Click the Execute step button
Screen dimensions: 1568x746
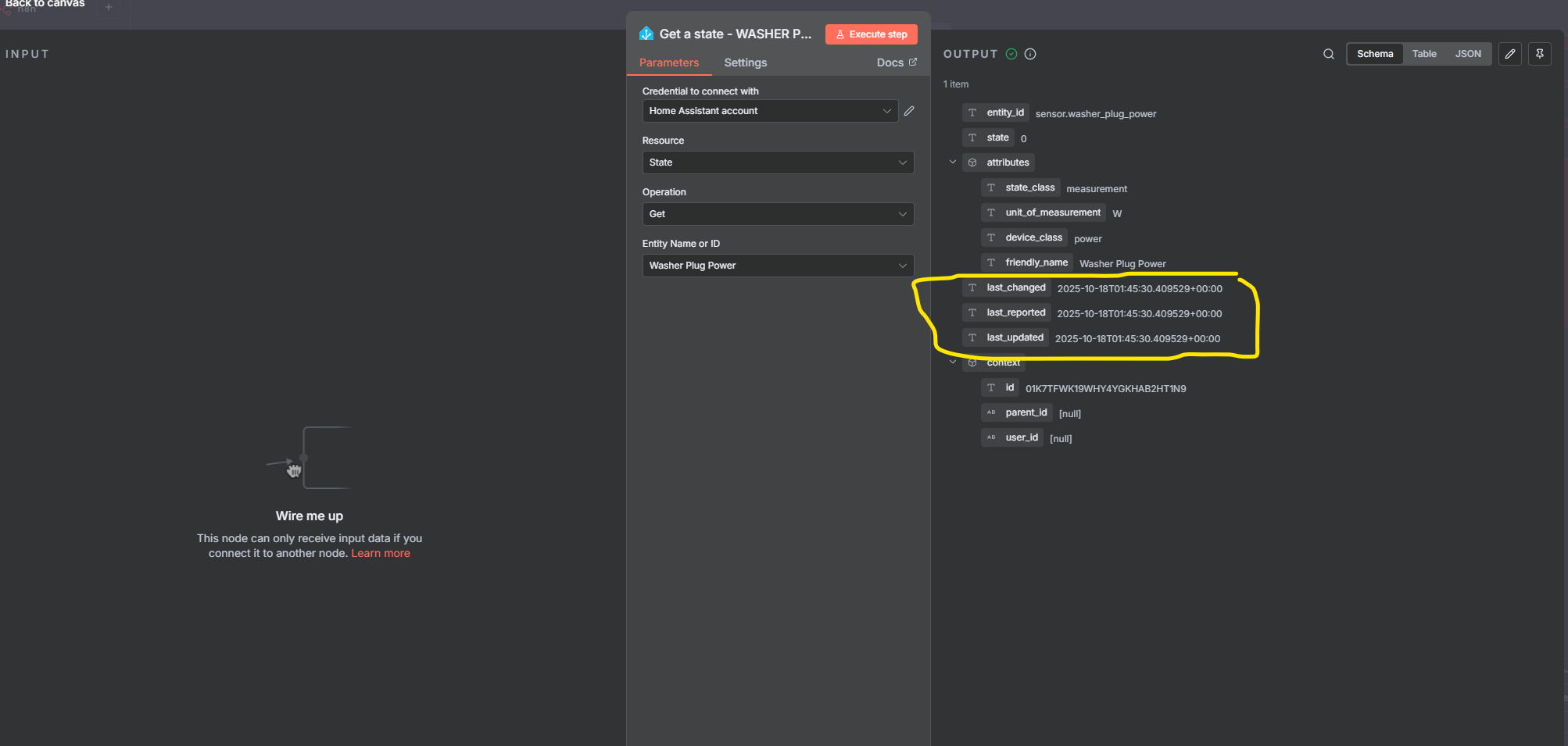coord(871,34)
